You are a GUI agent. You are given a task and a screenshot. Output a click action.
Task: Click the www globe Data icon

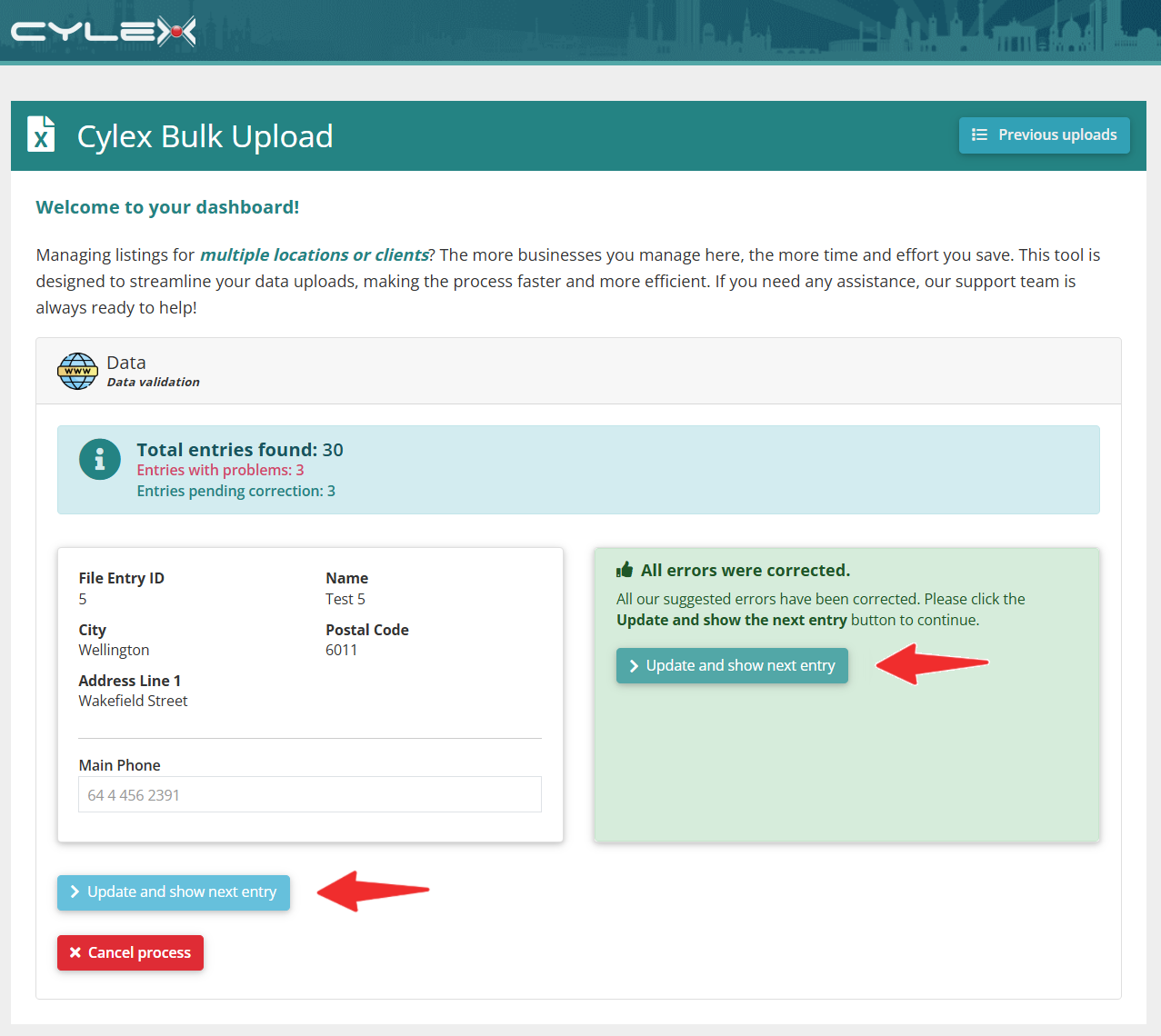[x=77, y=371]
